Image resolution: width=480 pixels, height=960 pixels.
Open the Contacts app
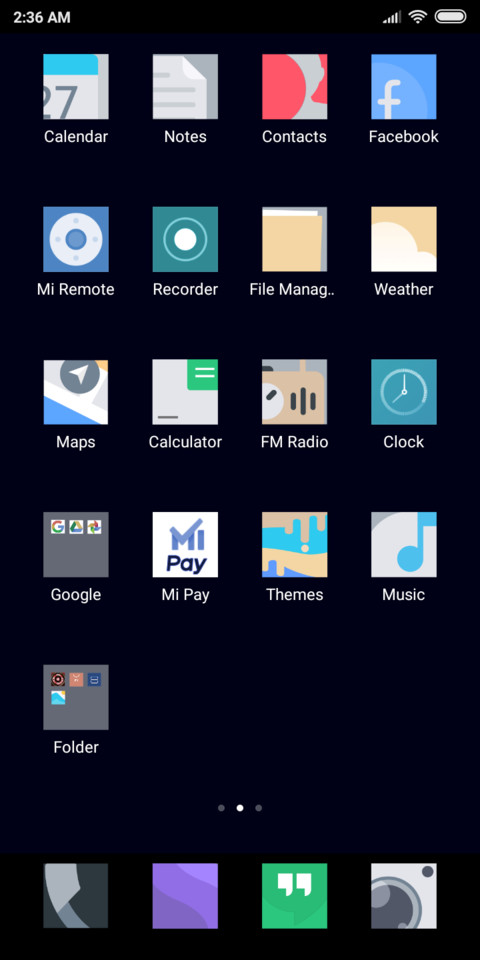[x=294, y=86]
